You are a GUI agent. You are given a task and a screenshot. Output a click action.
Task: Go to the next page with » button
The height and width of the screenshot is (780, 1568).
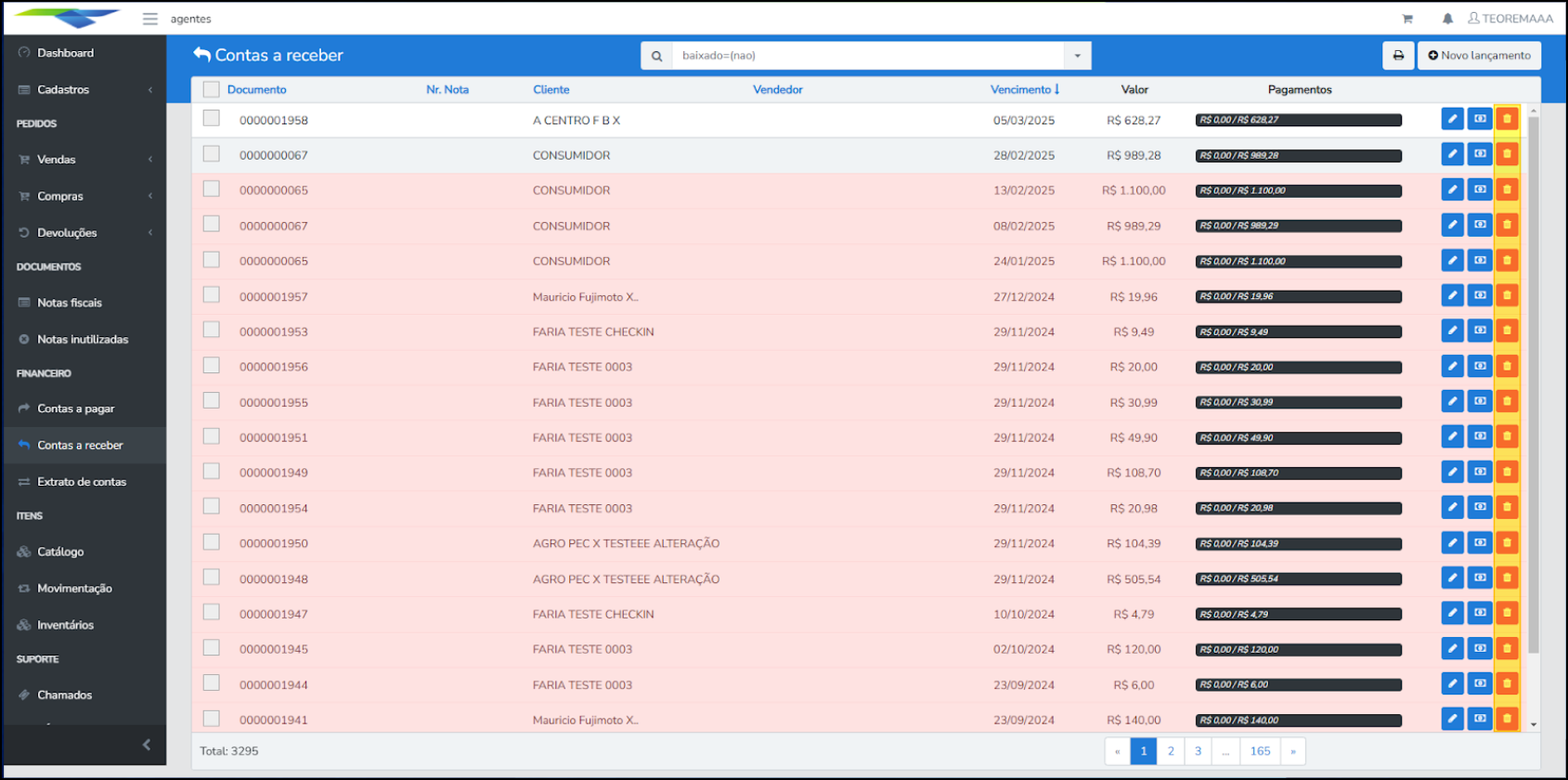click(1292, 751)
